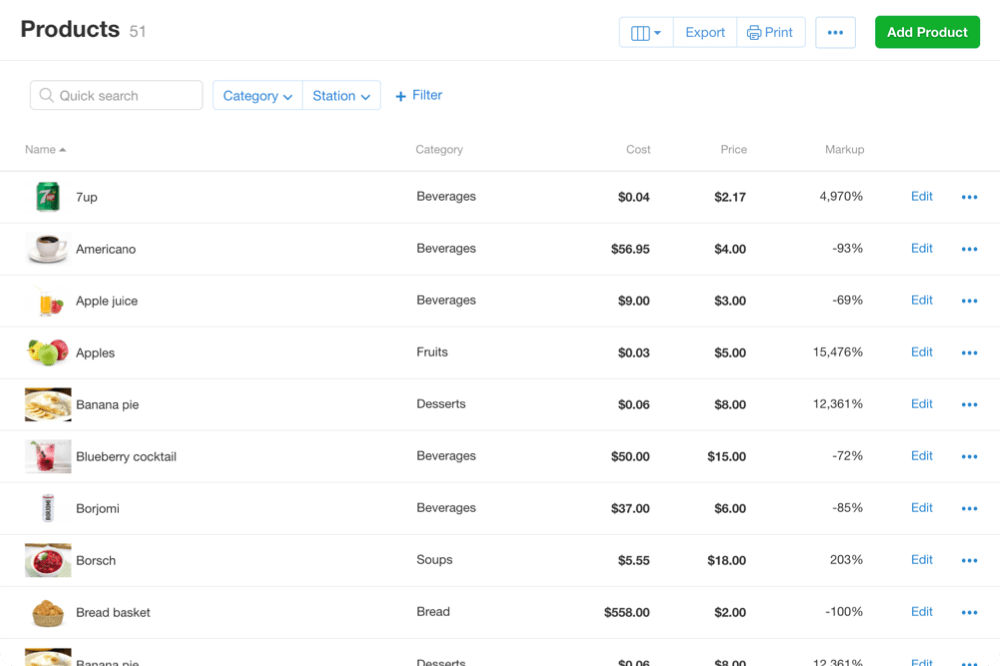Image resolution: width=1000 pixels, height=666 pixels.
Task: Expand the chevron on the columns button
Action: coord(656,32)
